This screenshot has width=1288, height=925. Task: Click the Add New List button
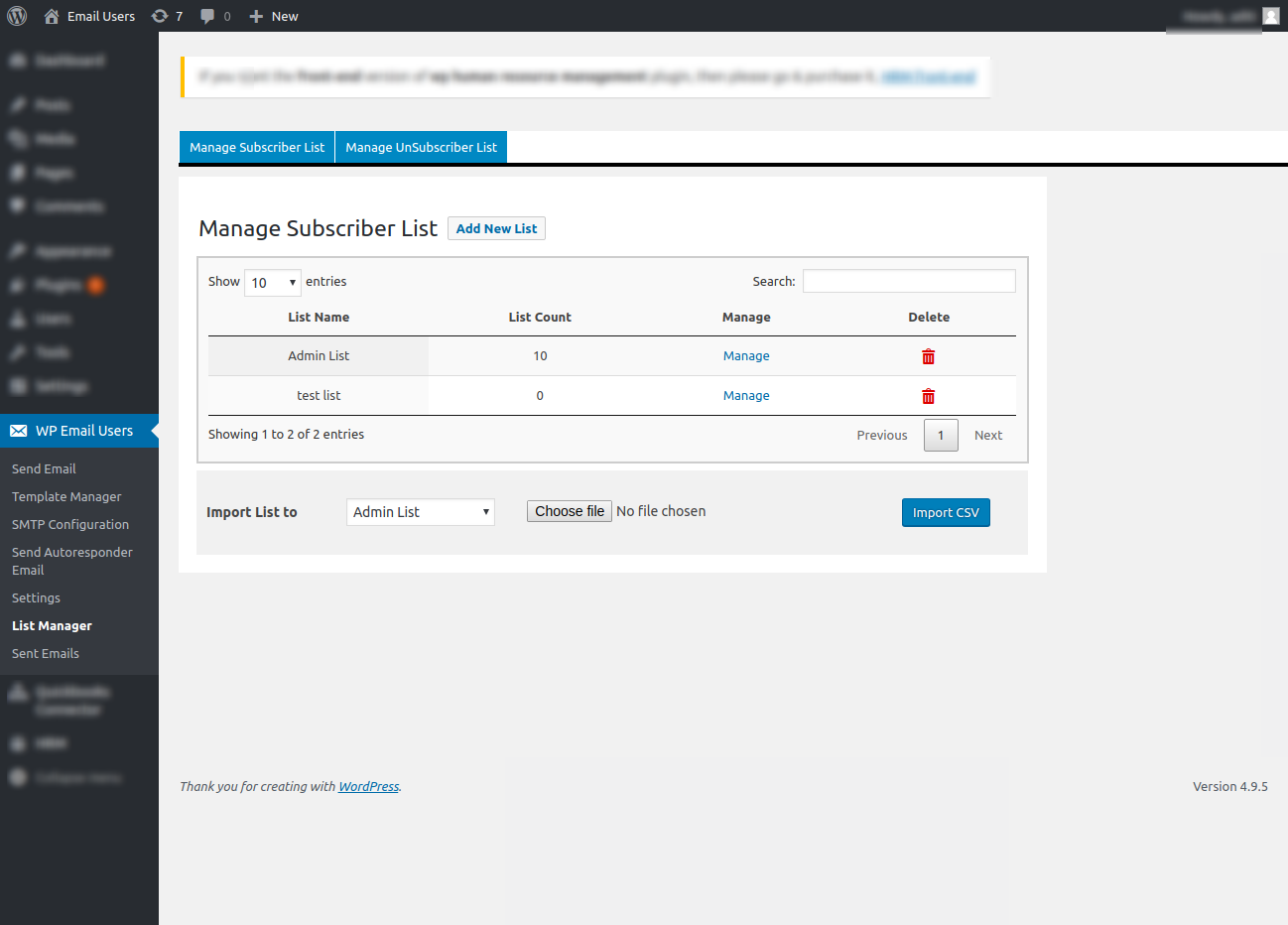click(496, 228)
